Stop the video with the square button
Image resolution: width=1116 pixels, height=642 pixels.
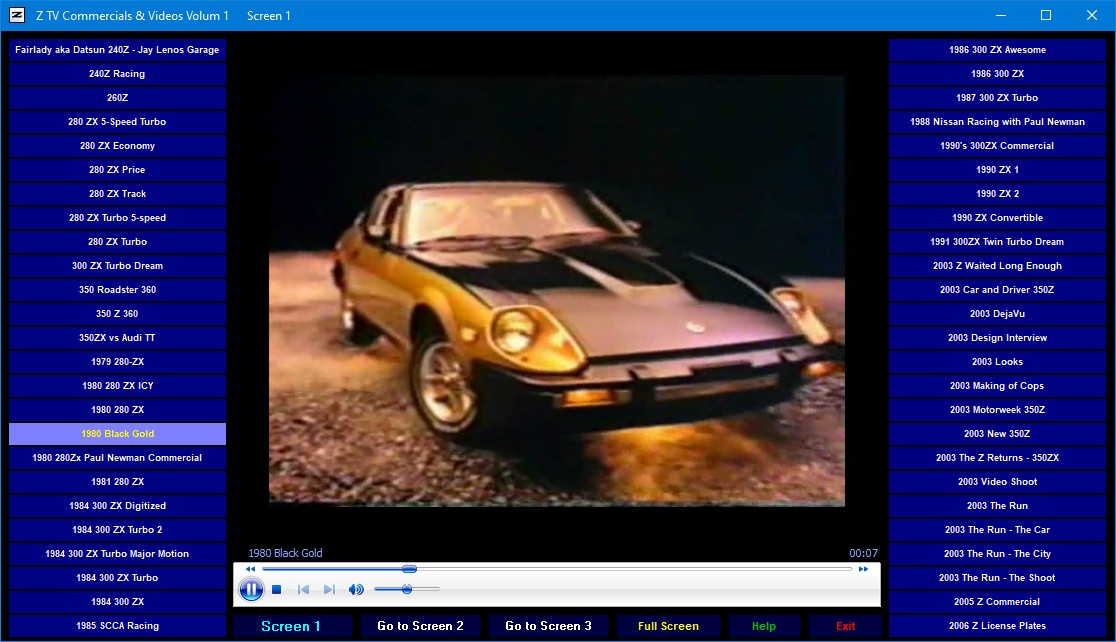pyautogui.click(x=277, y=589)
